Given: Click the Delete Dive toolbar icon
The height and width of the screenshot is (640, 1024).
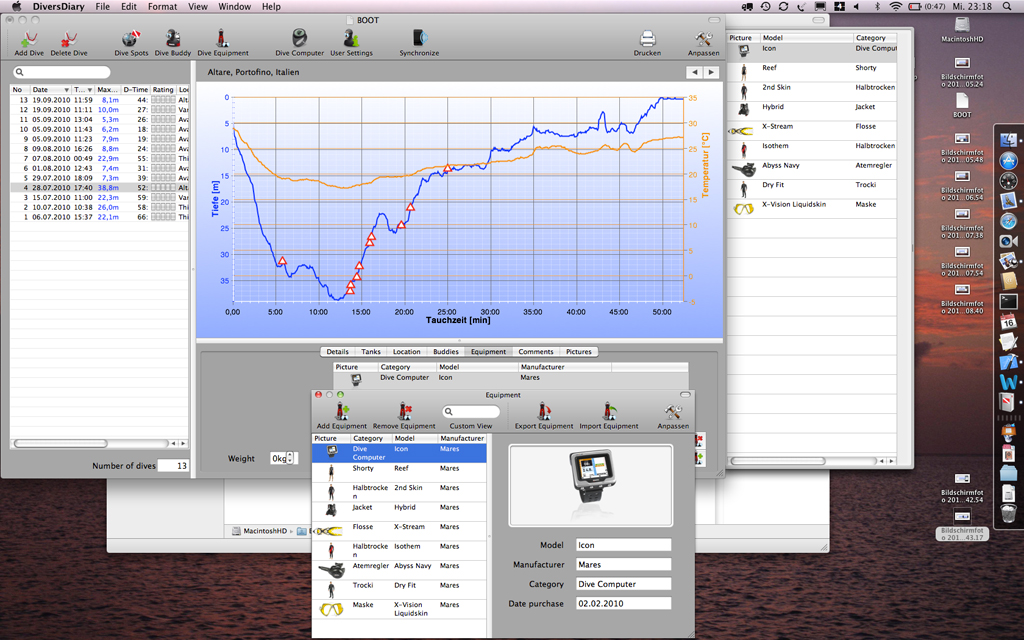Looking at the screenshot, I should pyautogui.click(x=69, y=40).
